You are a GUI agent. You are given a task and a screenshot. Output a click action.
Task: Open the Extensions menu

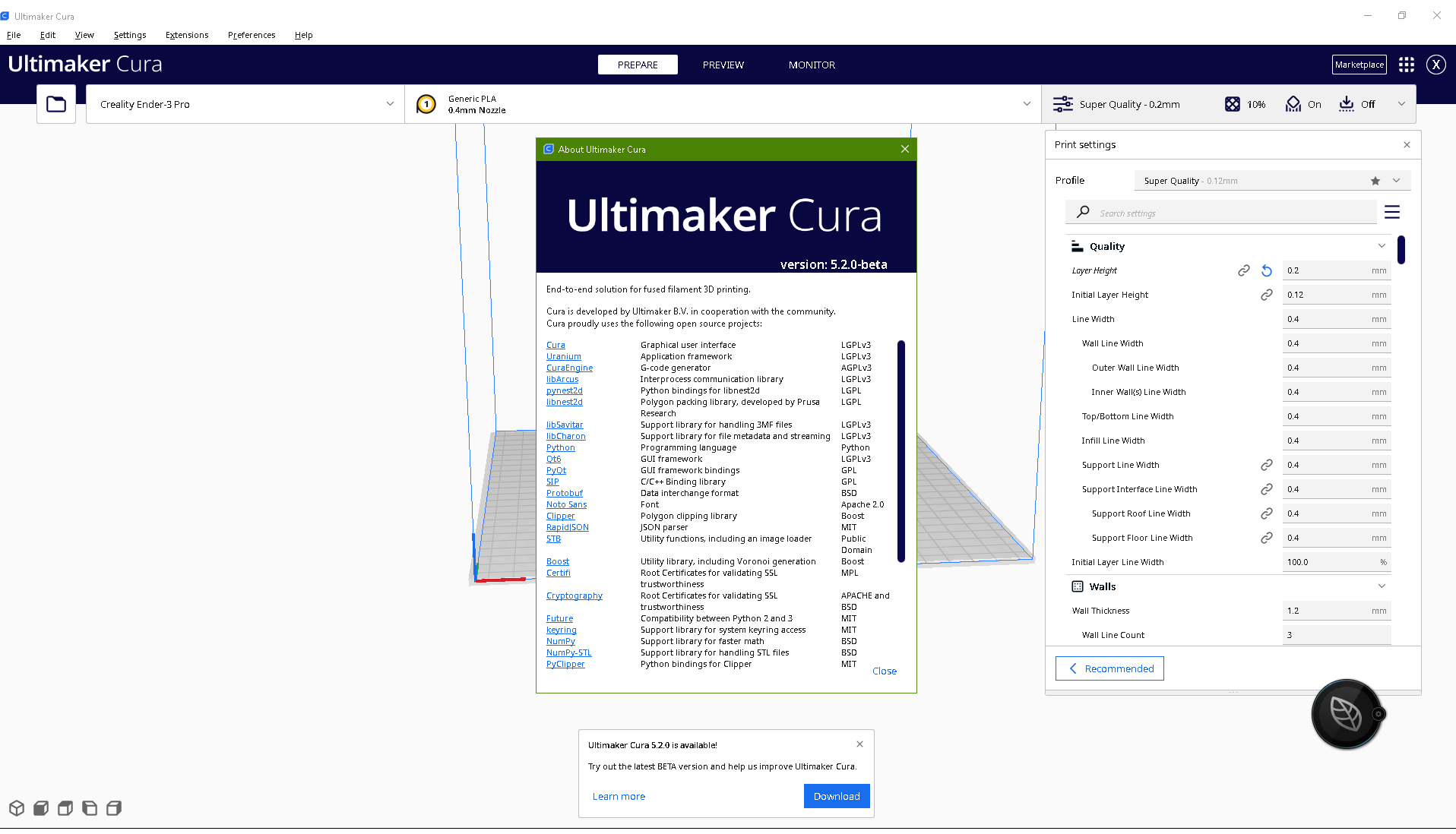click(186, 35)
